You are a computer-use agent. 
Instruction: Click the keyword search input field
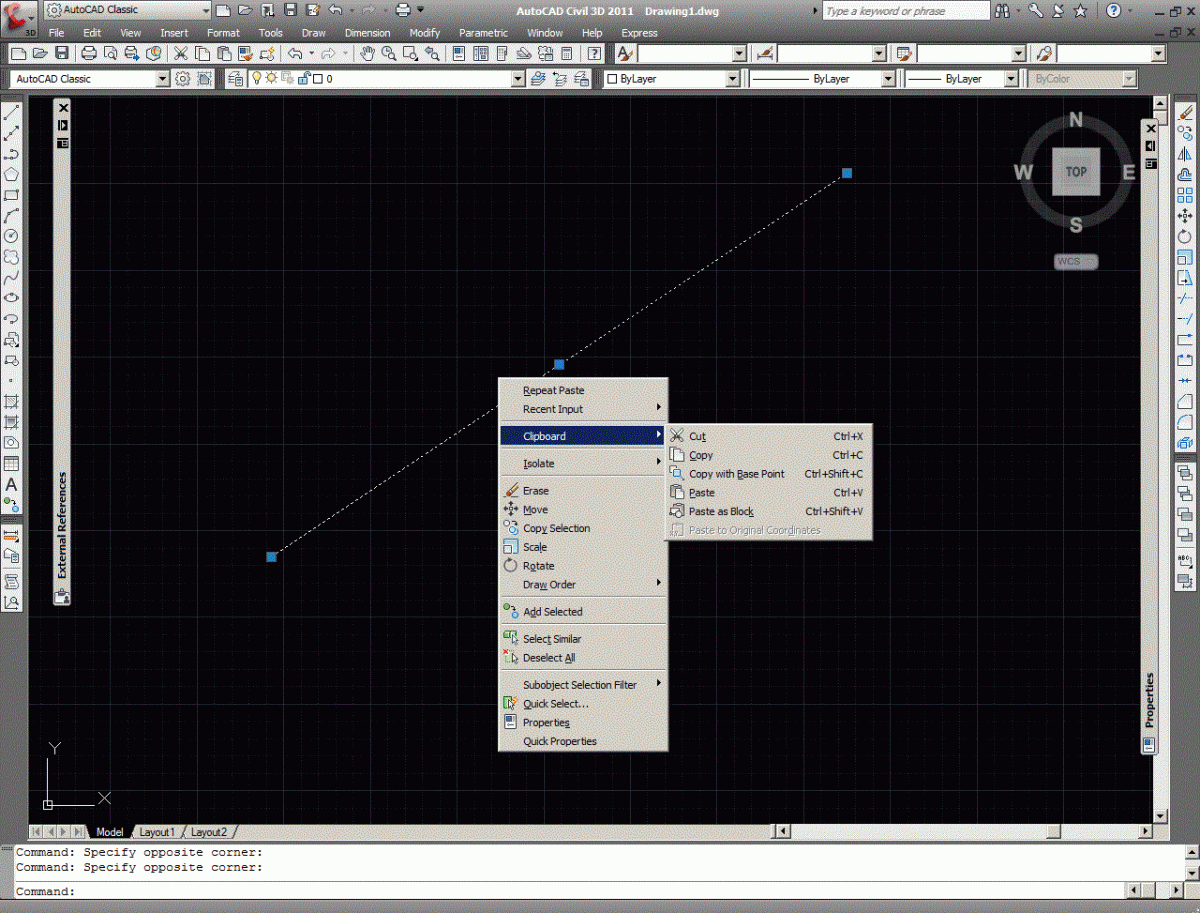click(x=906, y=11)
